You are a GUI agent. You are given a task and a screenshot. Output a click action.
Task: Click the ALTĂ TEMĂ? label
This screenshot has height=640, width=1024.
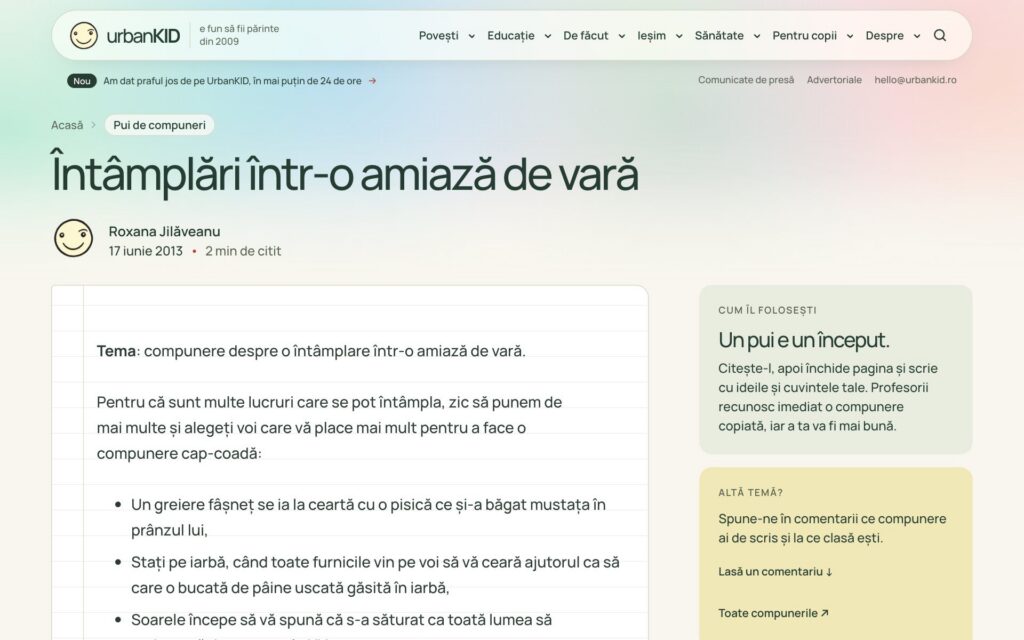click(x=750, y=492)
